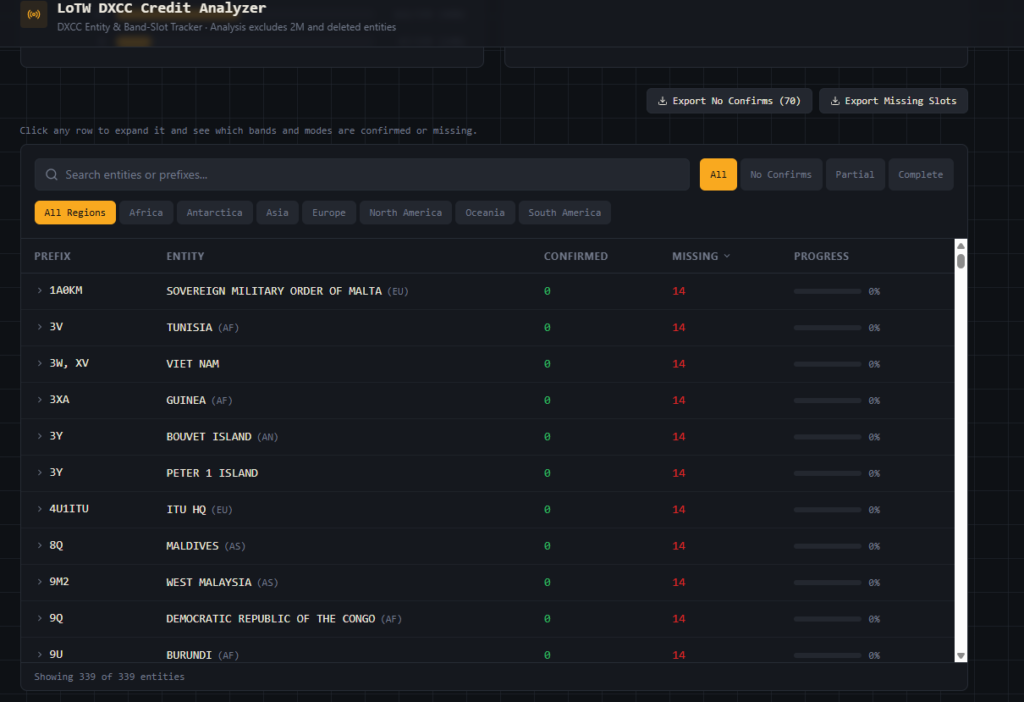Click the progress bar for Viet Nam
Viewport: 1024px width, 702px height.
[x=827, y=364]
